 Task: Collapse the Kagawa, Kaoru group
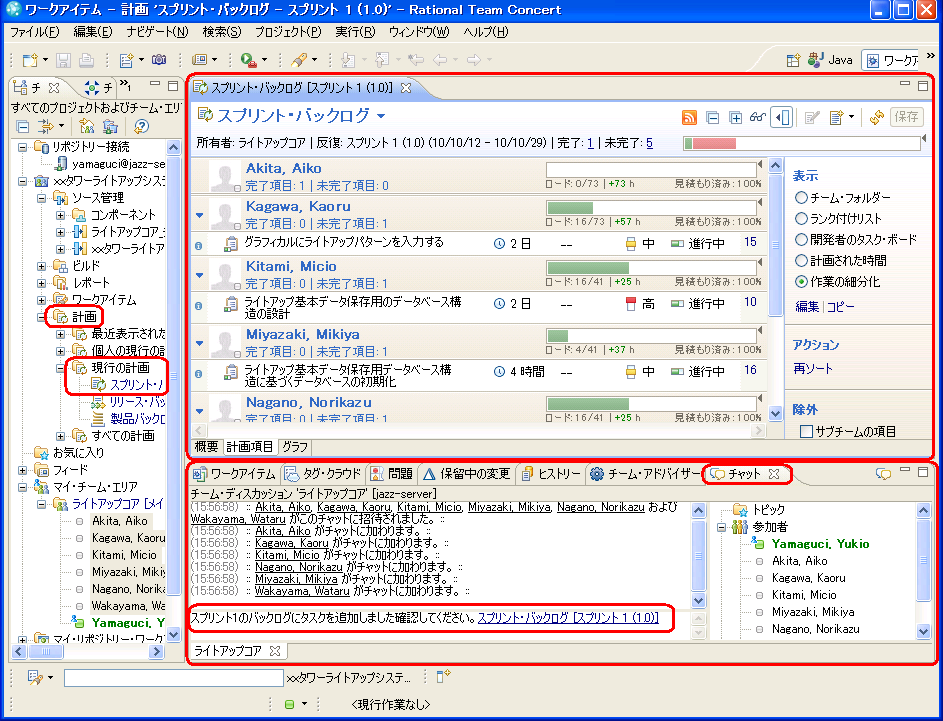199,215
